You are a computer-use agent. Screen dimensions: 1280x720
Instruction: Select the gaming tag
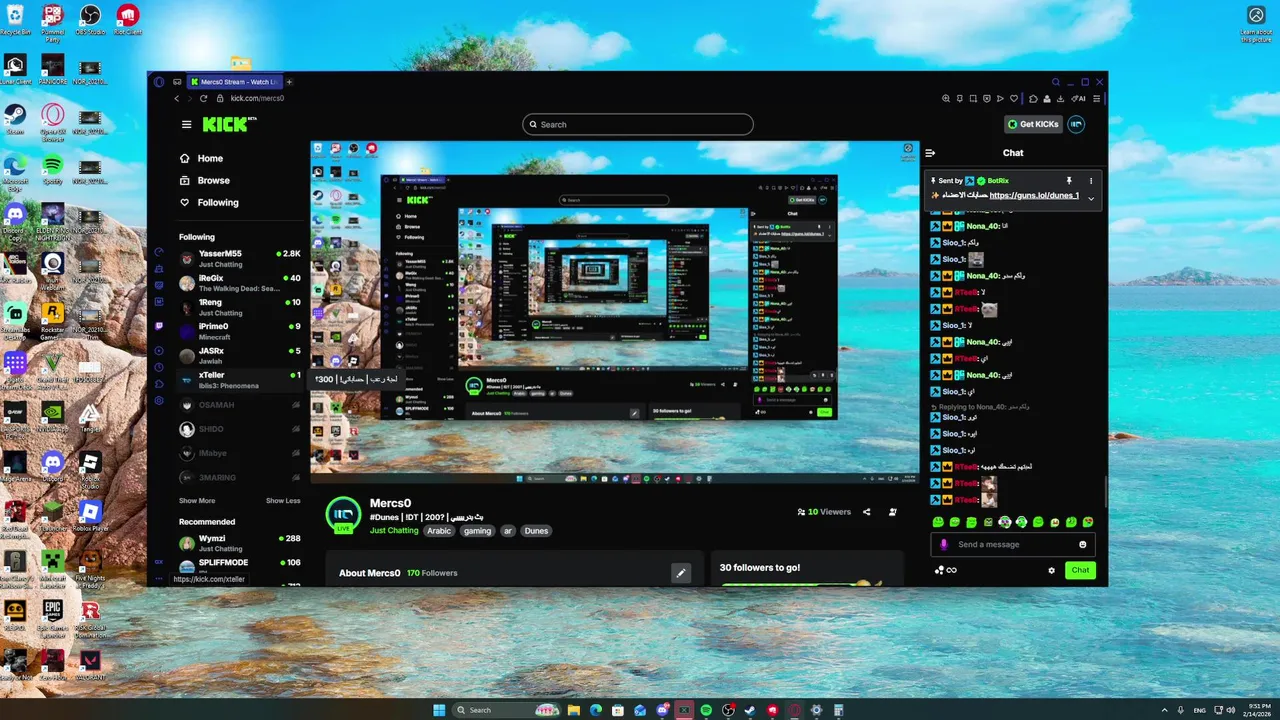[x=477, y=531]
